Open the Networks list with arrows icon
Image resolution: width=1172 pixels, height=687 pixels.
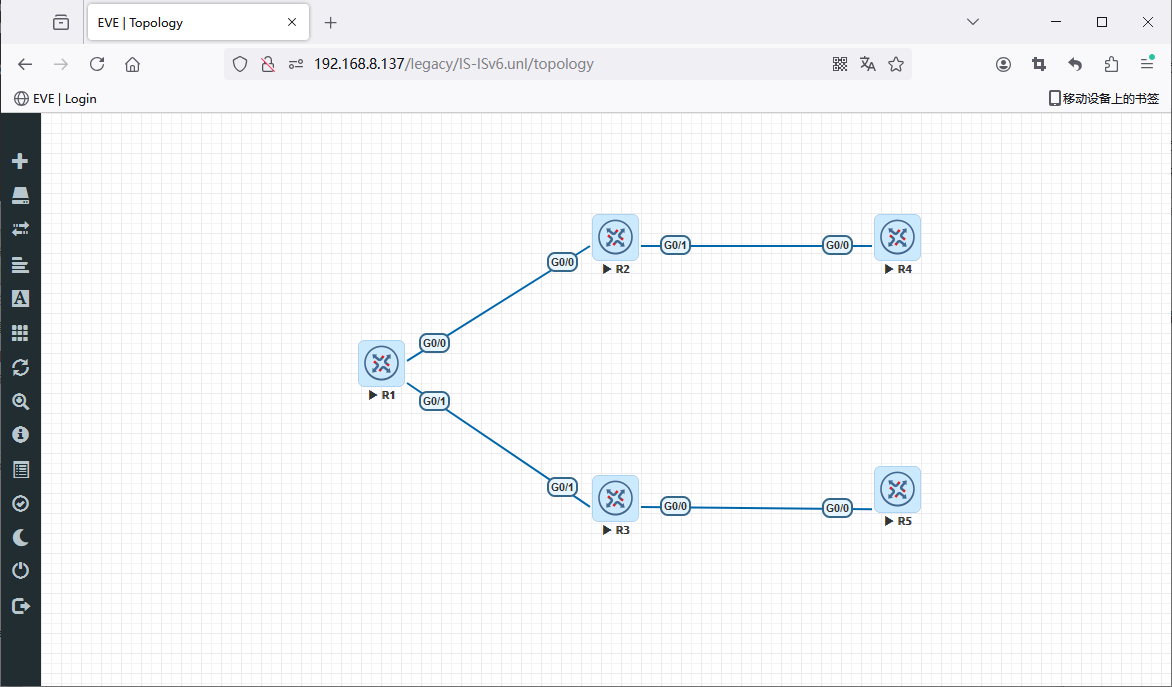tap(20, 229)
